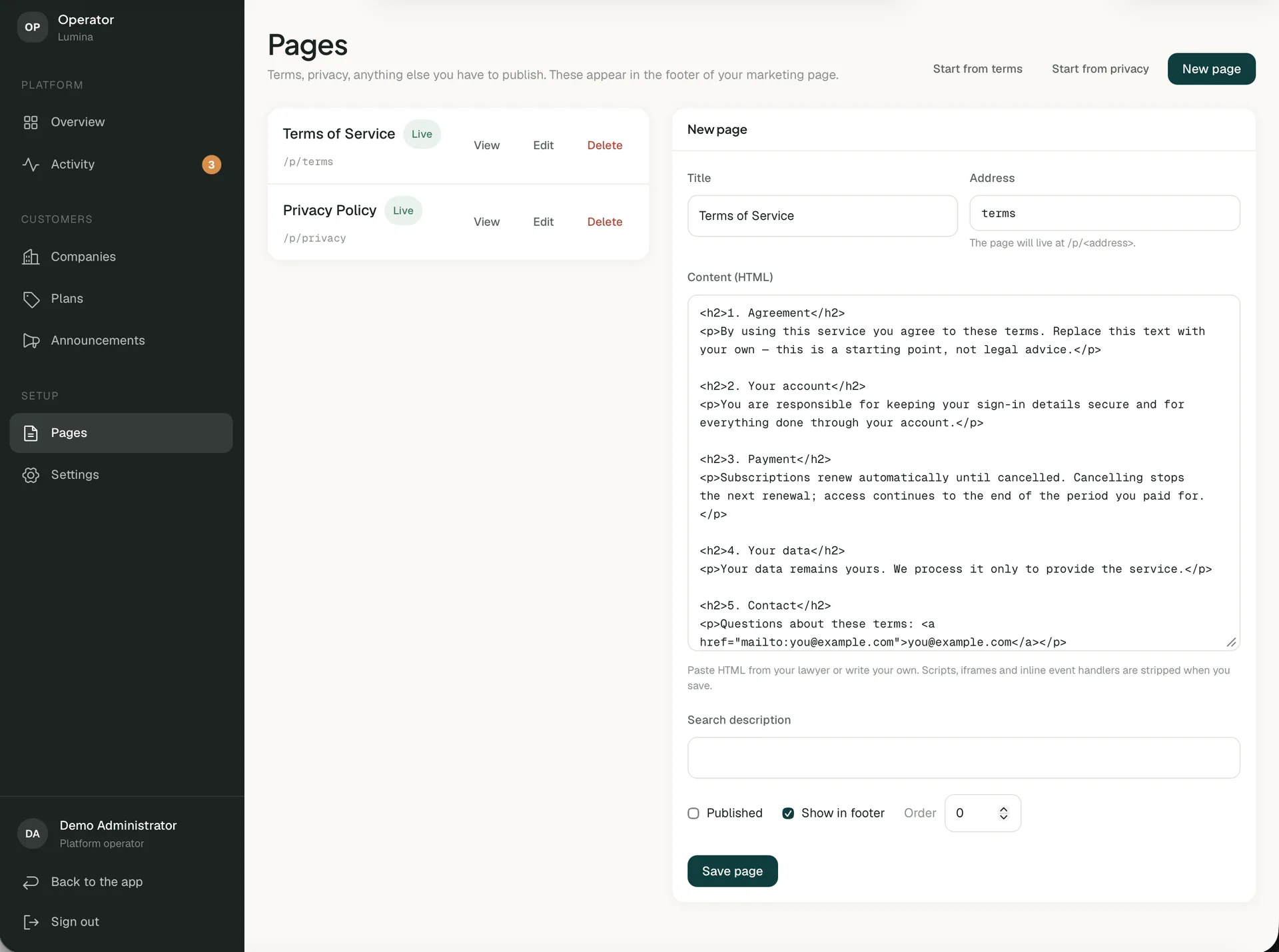Delete the Privacy Policy page
This screenshot has height=952, width=1279.
pyautogui.click(x=604, y=223)
